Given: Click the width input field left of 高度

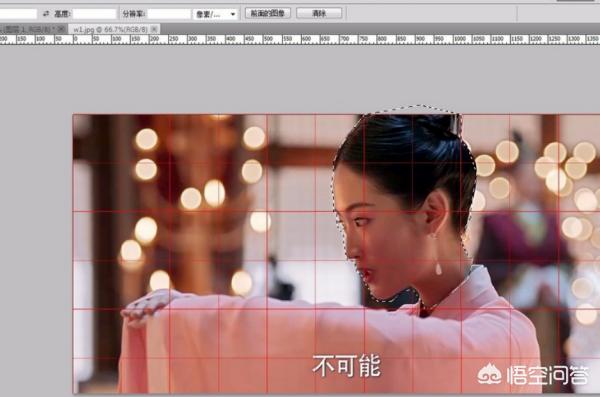Looking at the screenshot, I should coord(18,14).
